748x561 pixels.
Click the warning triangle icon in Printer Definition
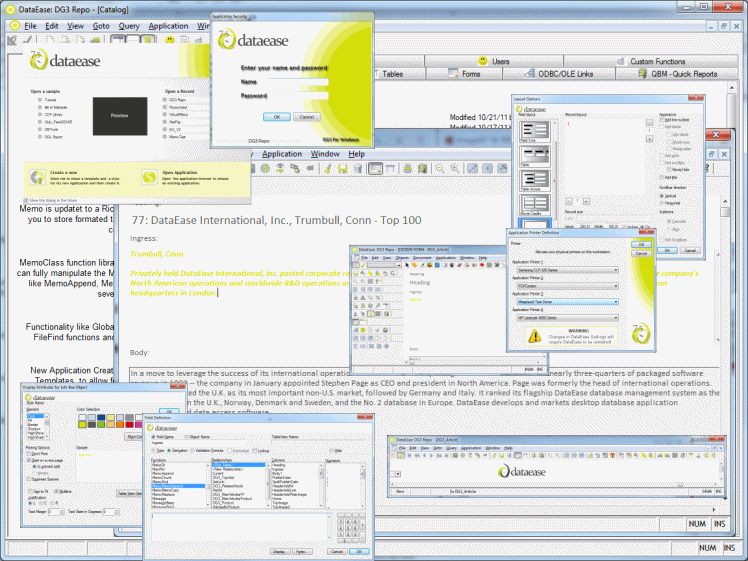(535, 336)
